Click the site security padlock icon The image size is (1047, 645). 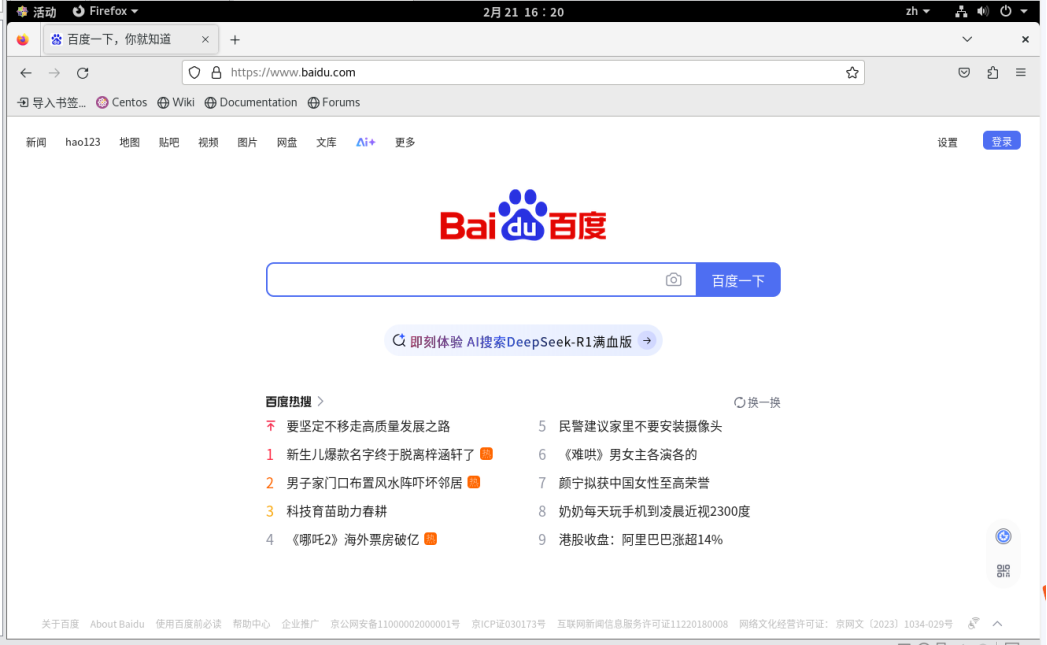click(x=216, y=73)
